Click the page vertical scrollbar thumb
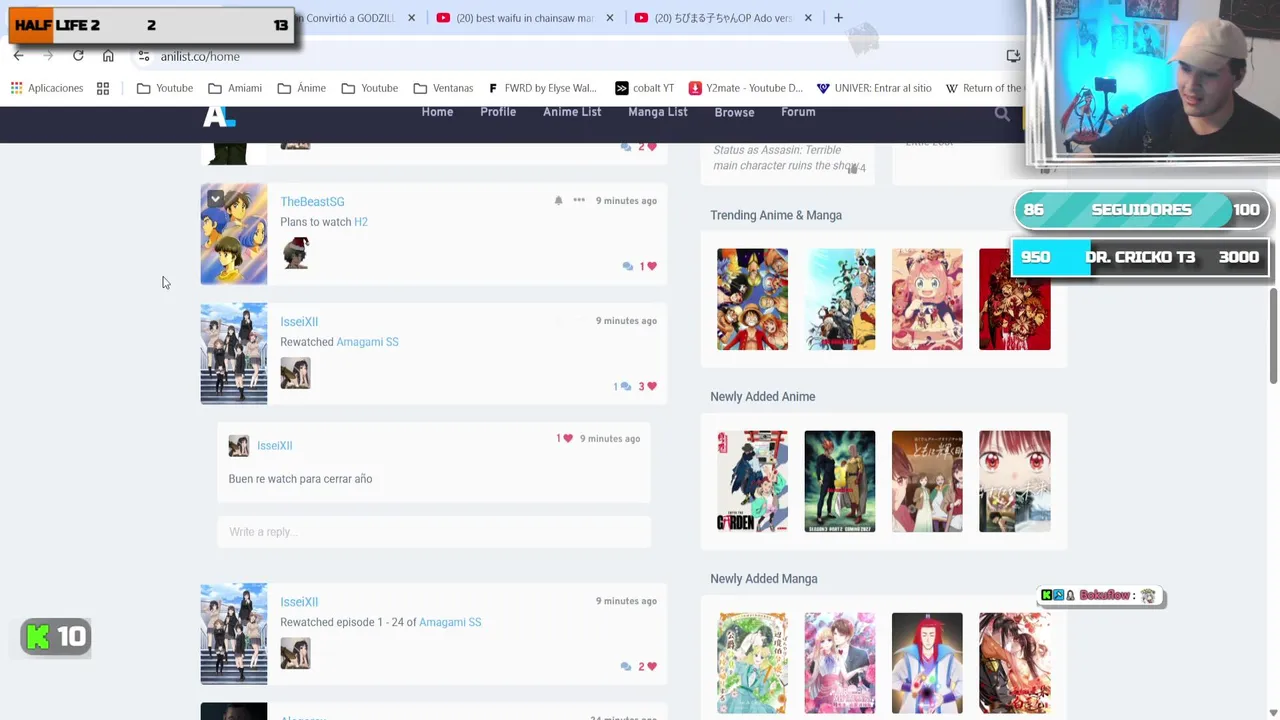This screenshot has width=1280, height=720. click(1274, 335)
